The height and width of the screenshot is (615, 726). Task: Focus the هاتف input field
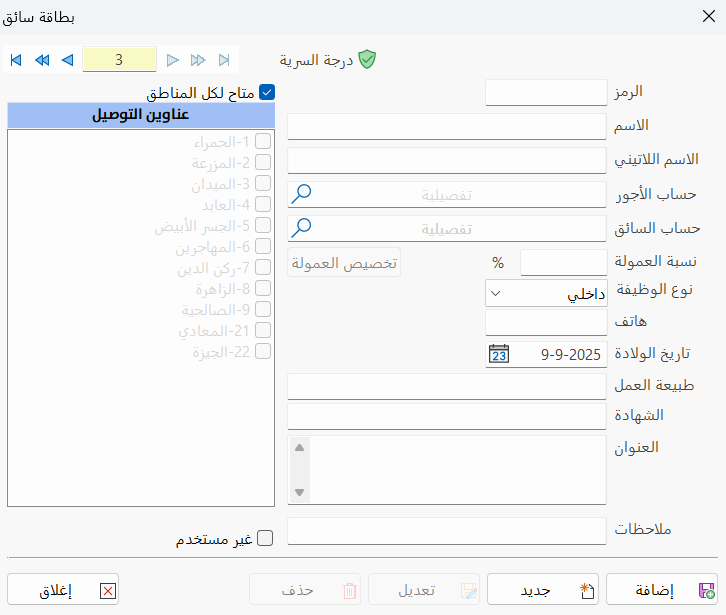coord(546,322)
